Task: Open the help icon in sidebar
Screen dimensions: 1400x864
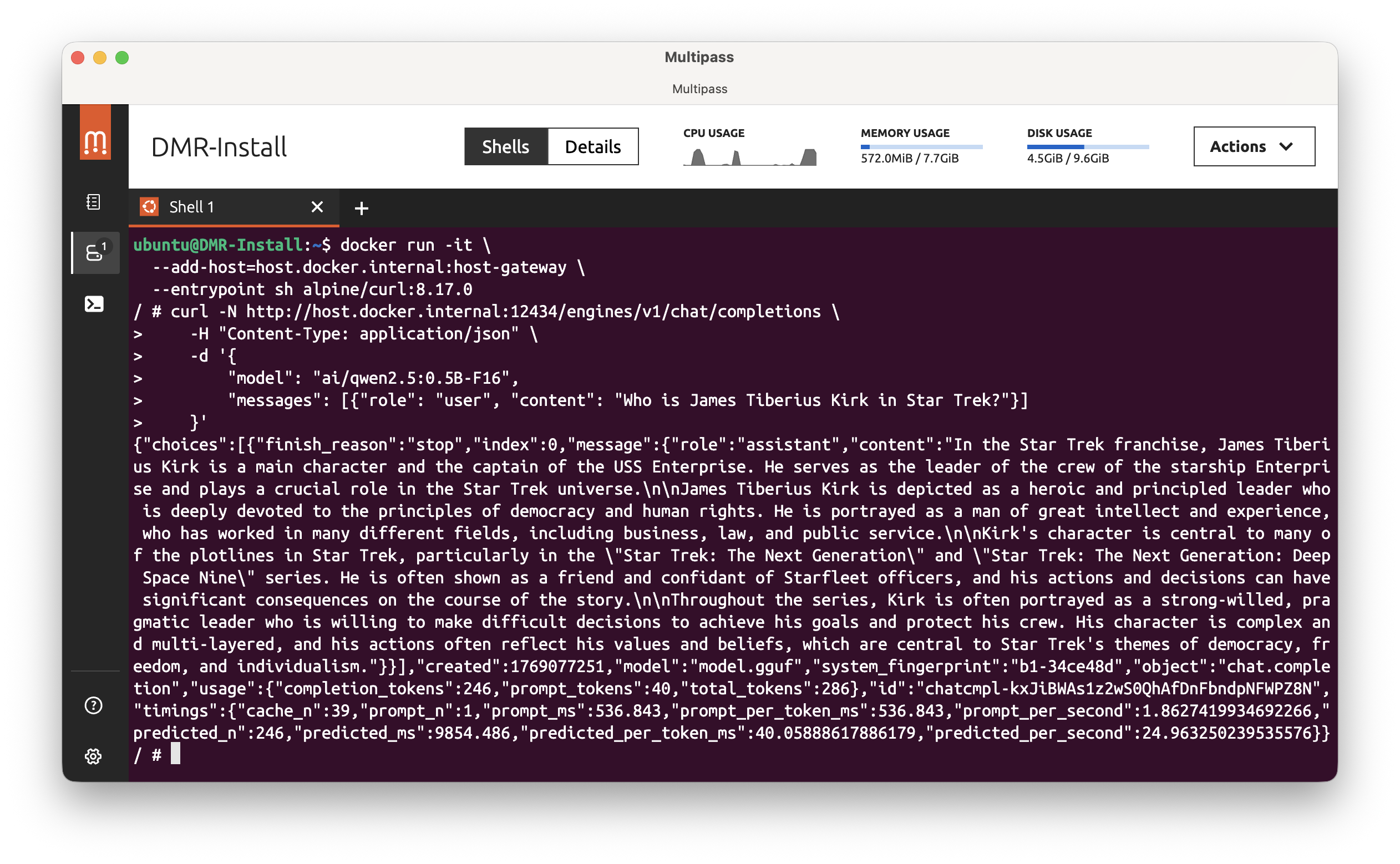Action: [x=94, y=705]
